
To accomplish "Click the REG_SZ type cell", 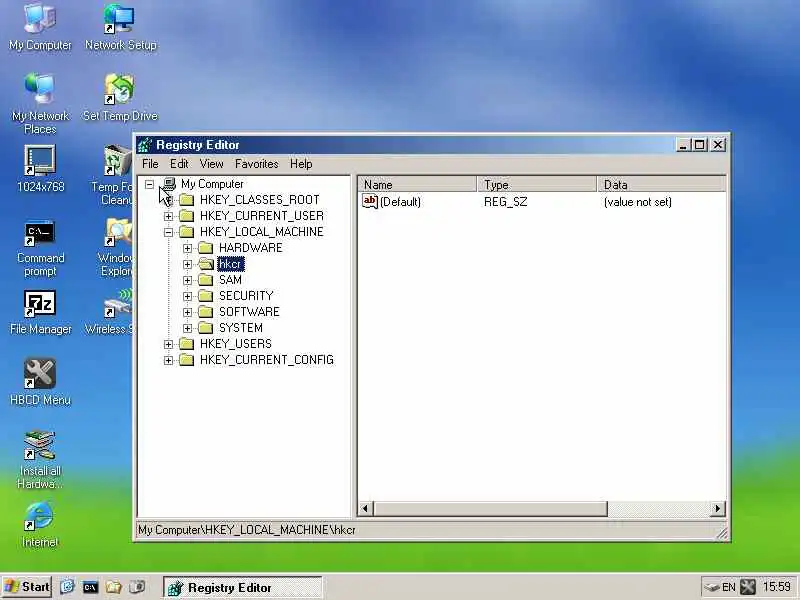I will point(506,202).
